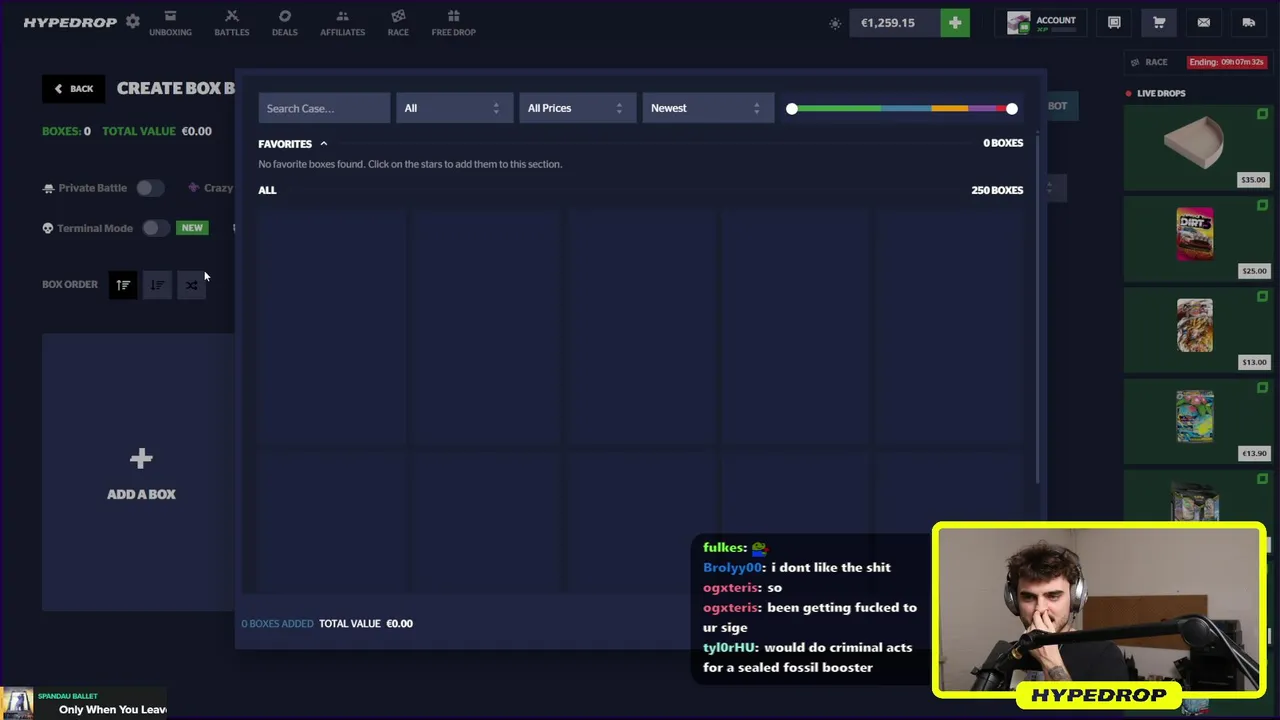Open the $35.00 live drop item

coord(1197,147)
